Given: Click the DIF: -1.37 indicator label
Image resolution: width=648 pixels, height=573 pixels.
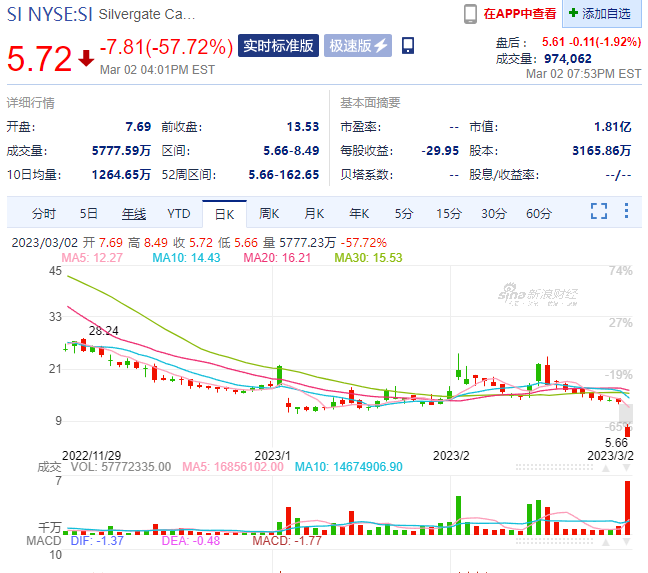Looking at the screenshot, I should (x=97, y=540).
